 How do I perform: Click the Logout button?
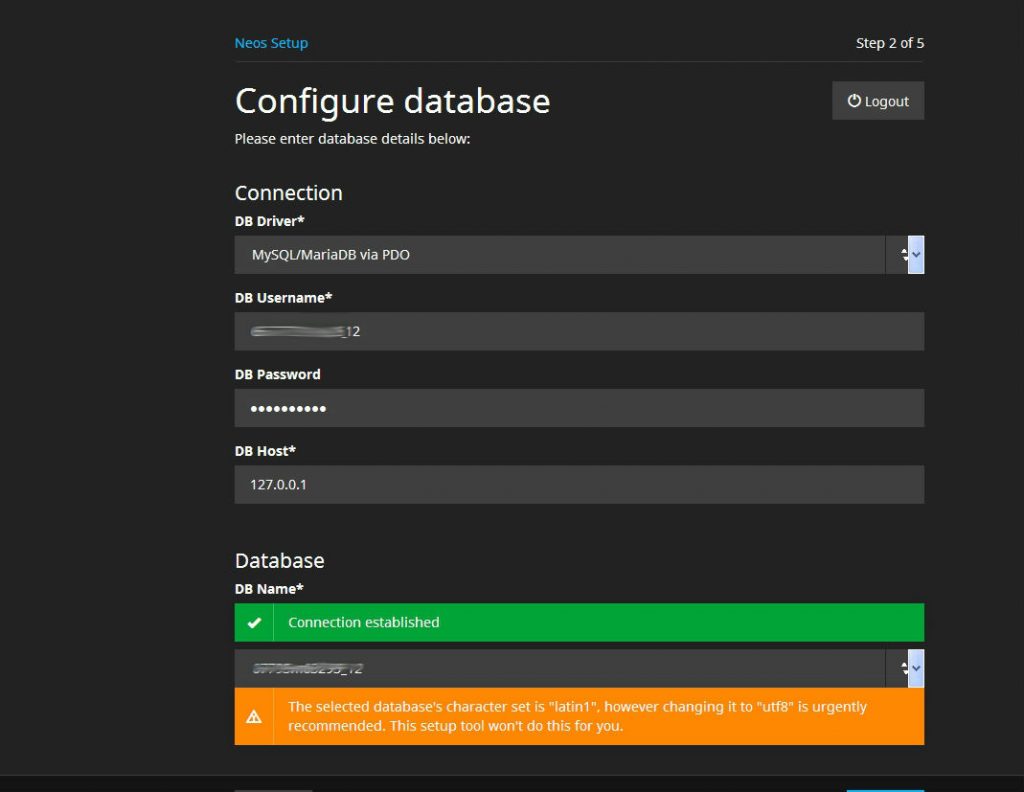tap(878, 100)
